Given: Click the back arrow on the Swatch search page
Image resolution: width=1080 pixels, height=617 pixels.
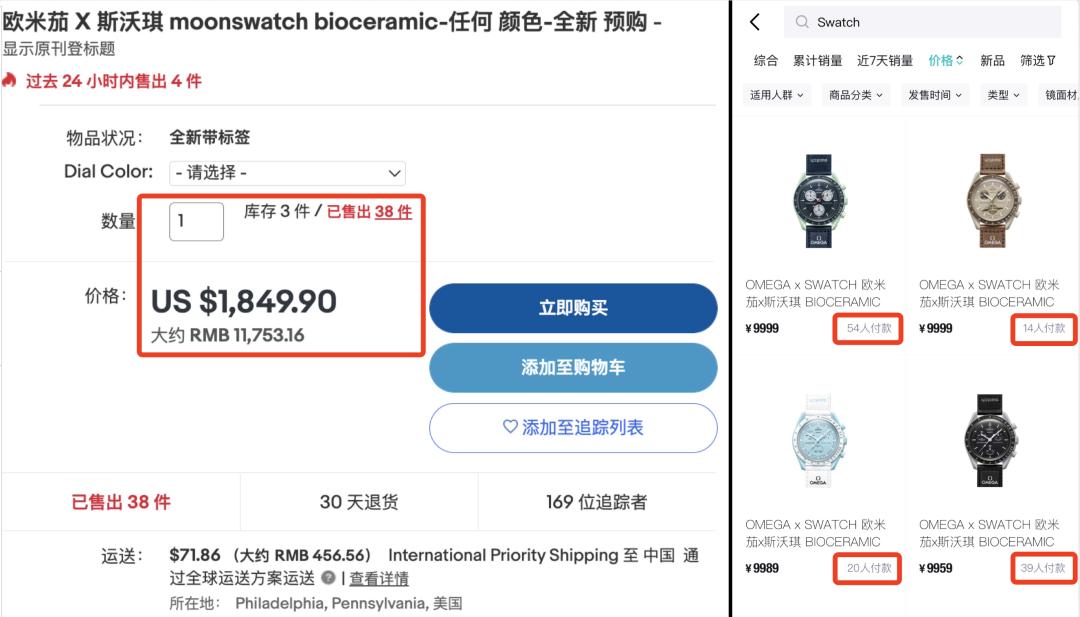Looking at the screenshot, I should pos(755,21).
